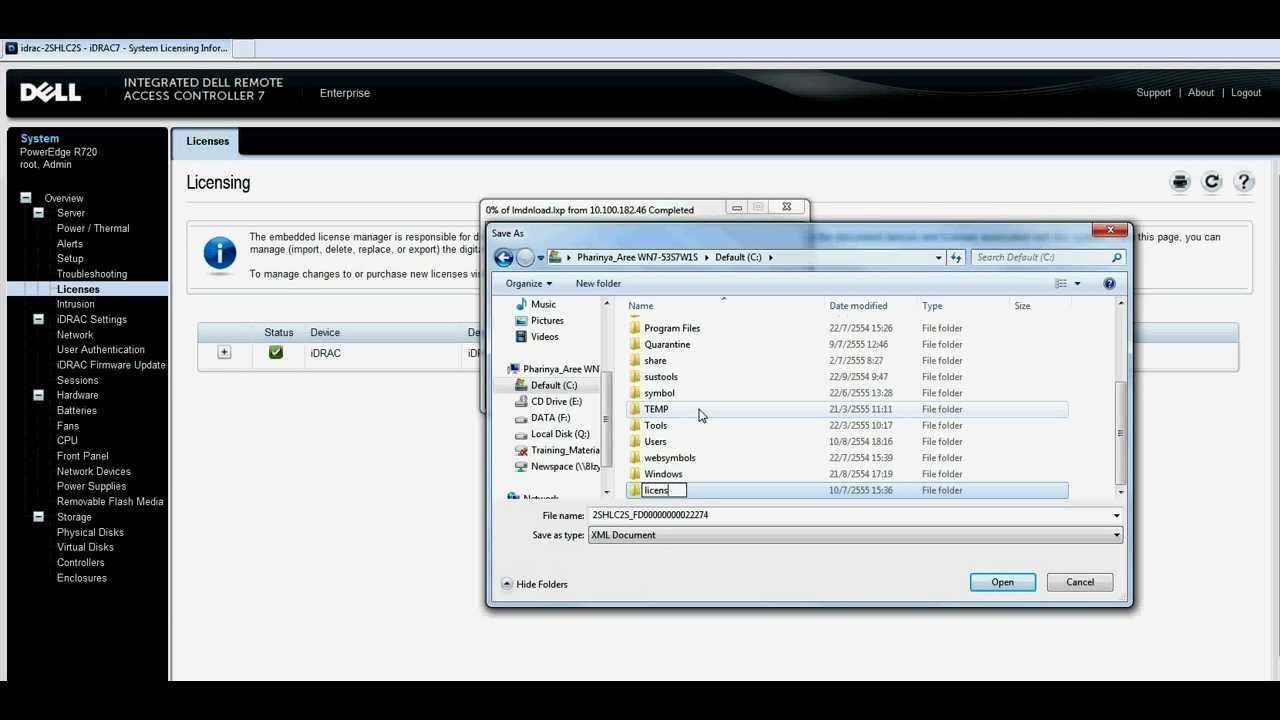Open the File name dropdown arrow
This screenshot has height=720, width=1280.
point(1116,516)
